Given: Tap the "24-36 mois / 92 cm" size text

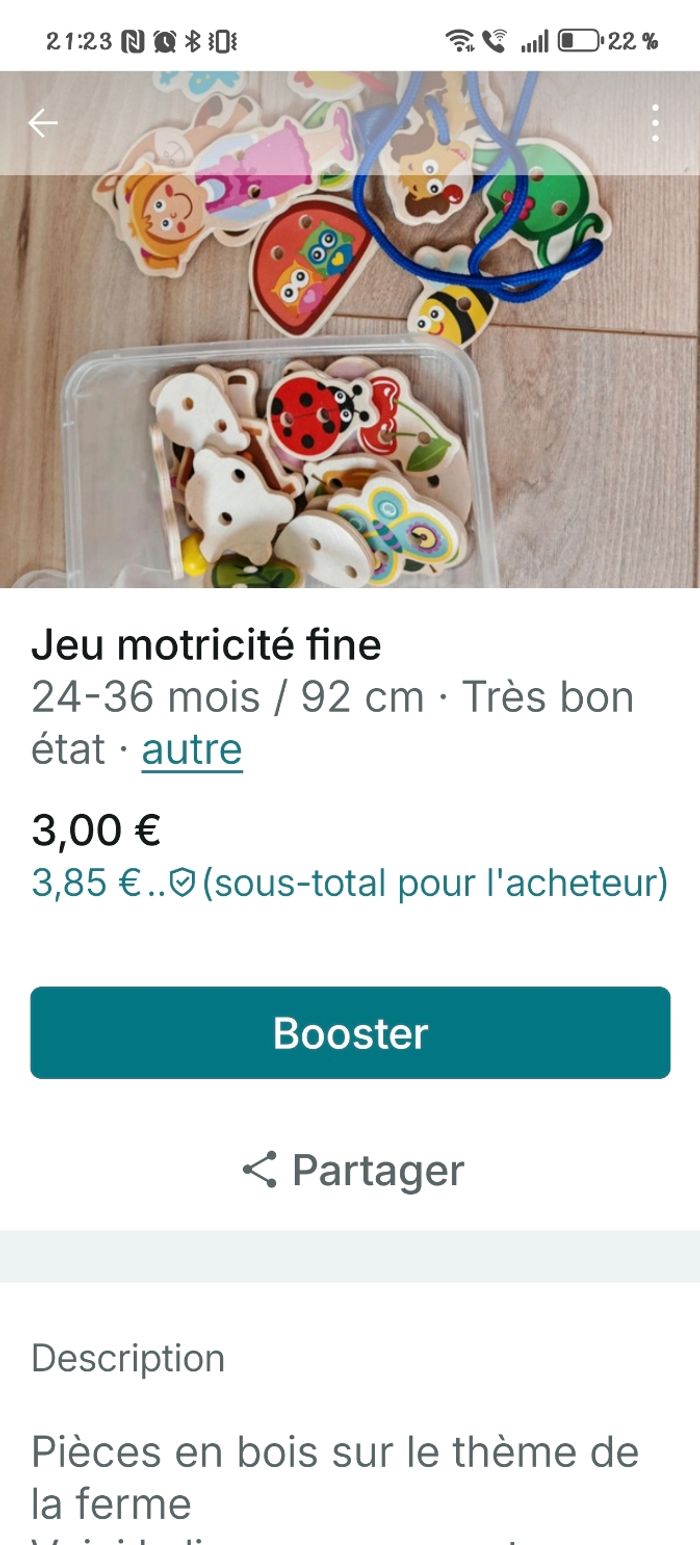Looking at the screenshot, I should point(228,697).
